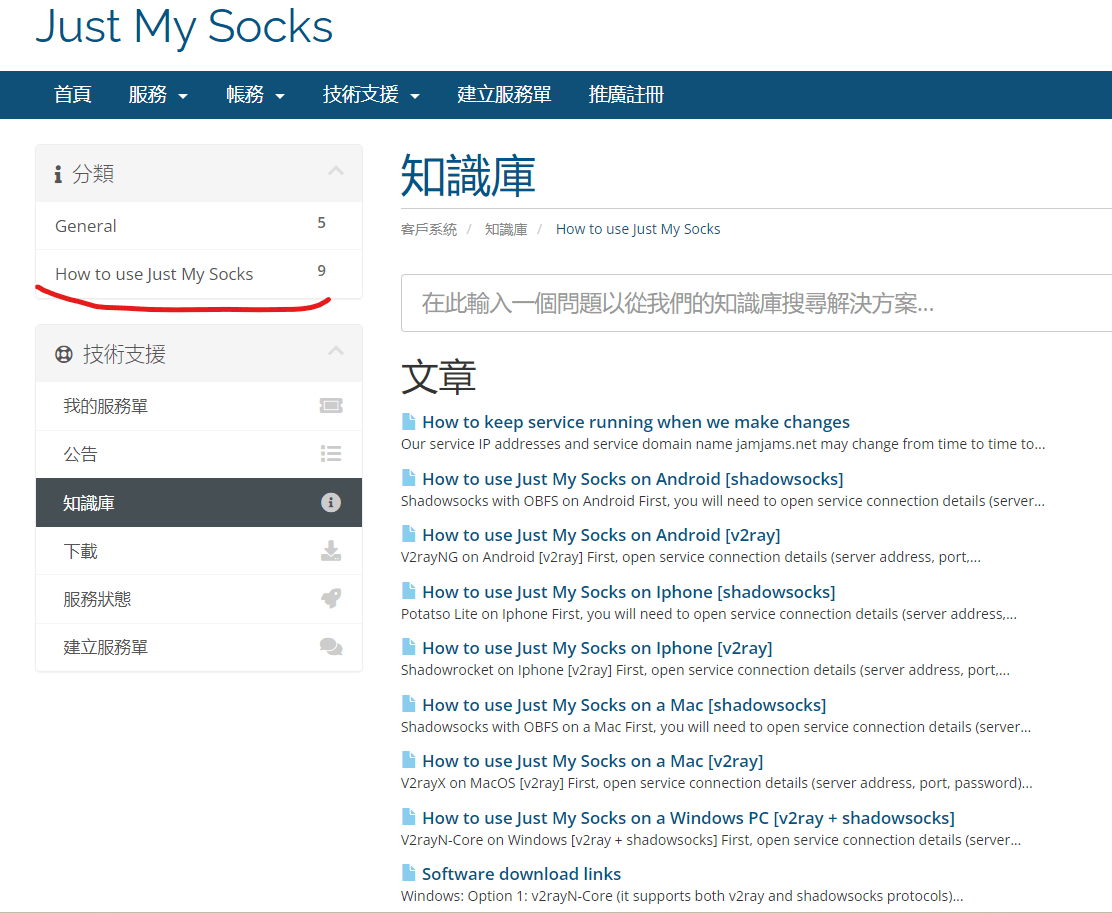Screen dimensions: 1112x913
Task: Click the chat bubbles icon beside 建立服務單
Action: point(330,647)
